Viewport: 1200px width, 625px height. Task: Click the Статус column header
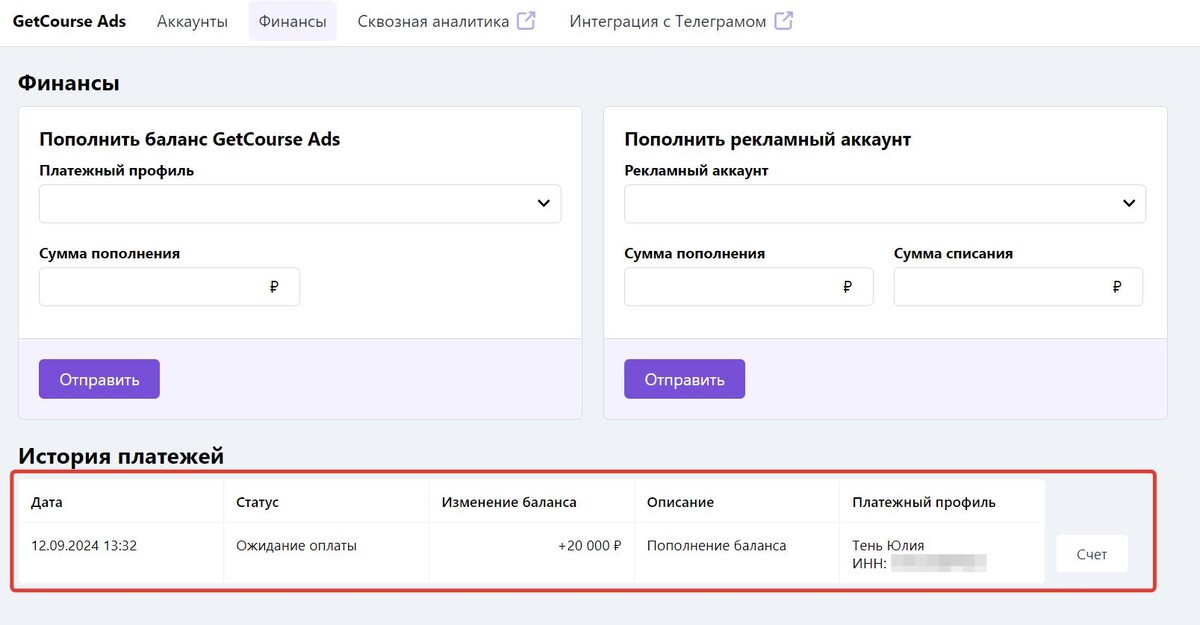(326, 501)
